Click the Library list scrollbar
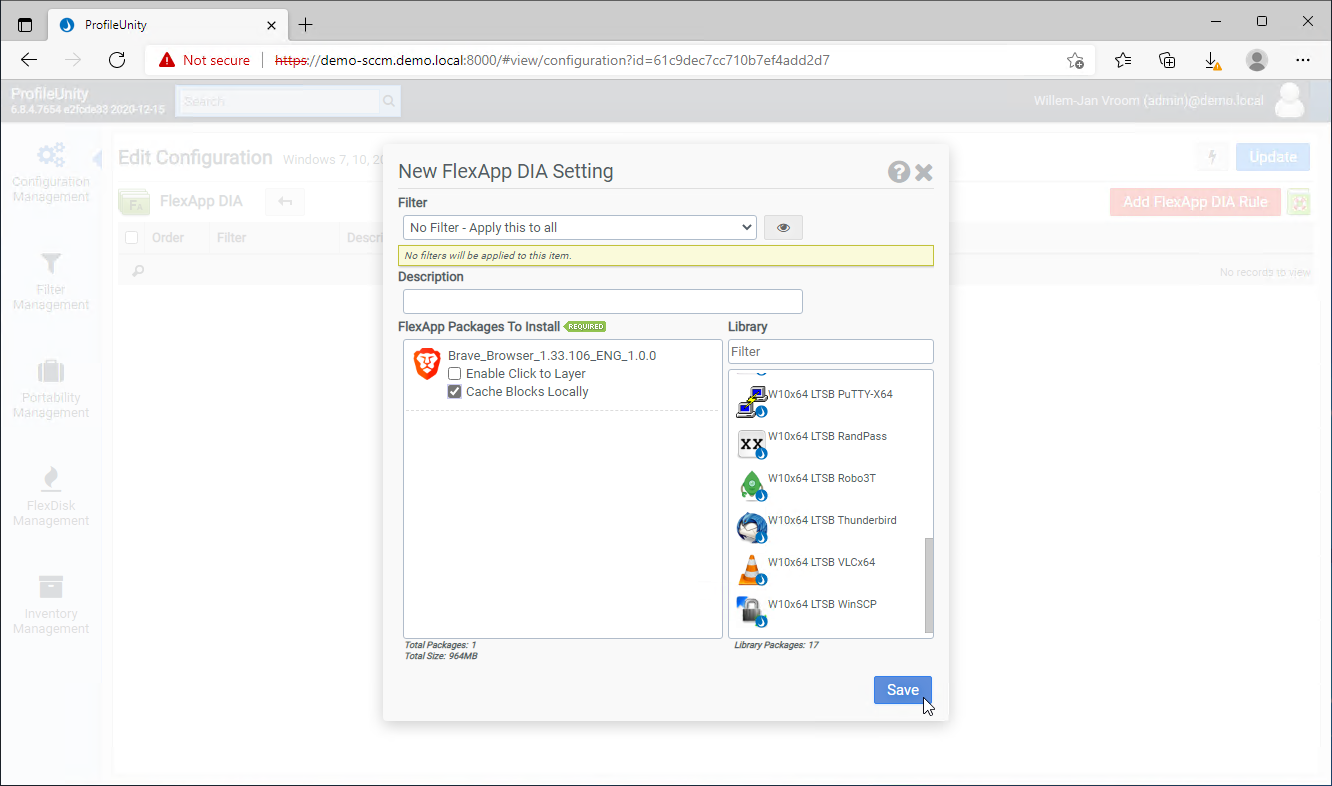The height and width of the screenshot is (786, 1332). [929, 584]
